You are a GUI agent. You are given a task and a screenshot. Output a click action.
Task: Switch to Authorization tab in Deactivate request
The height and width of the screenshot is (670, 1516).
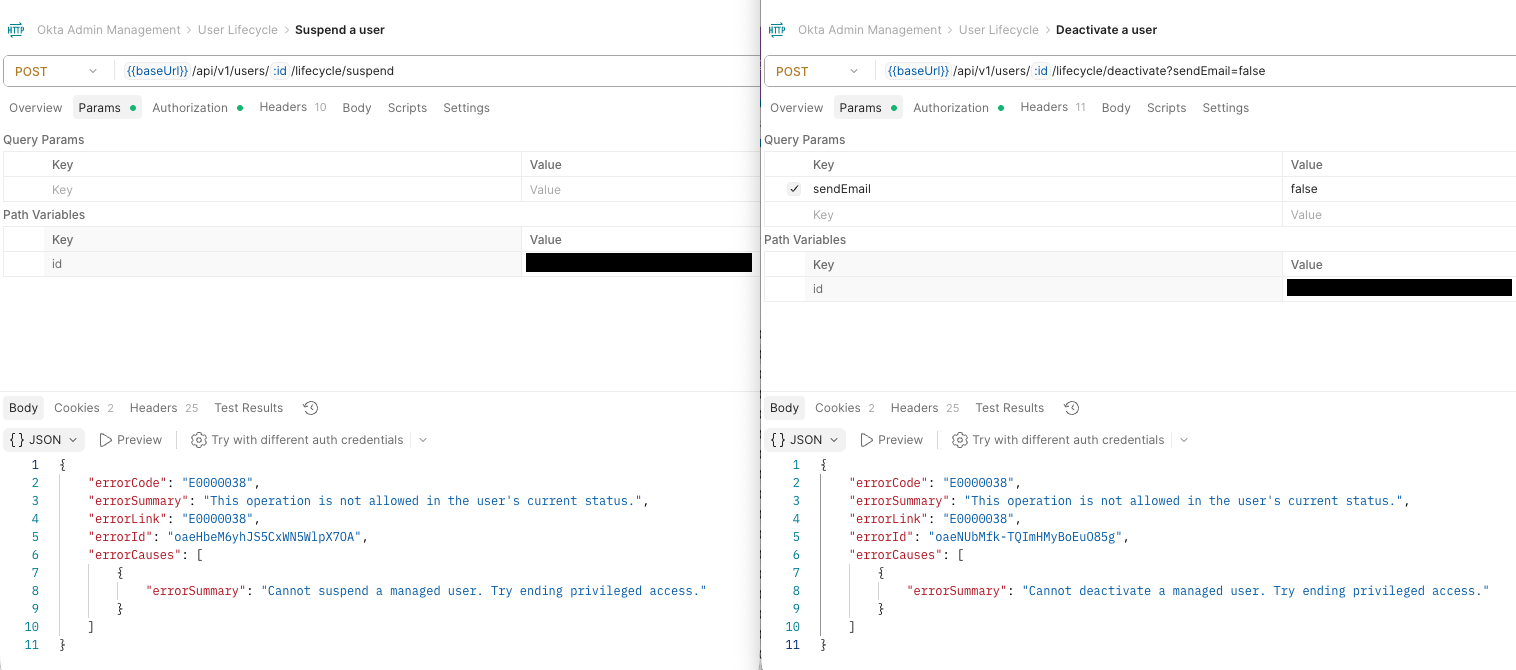pos(959,108)
